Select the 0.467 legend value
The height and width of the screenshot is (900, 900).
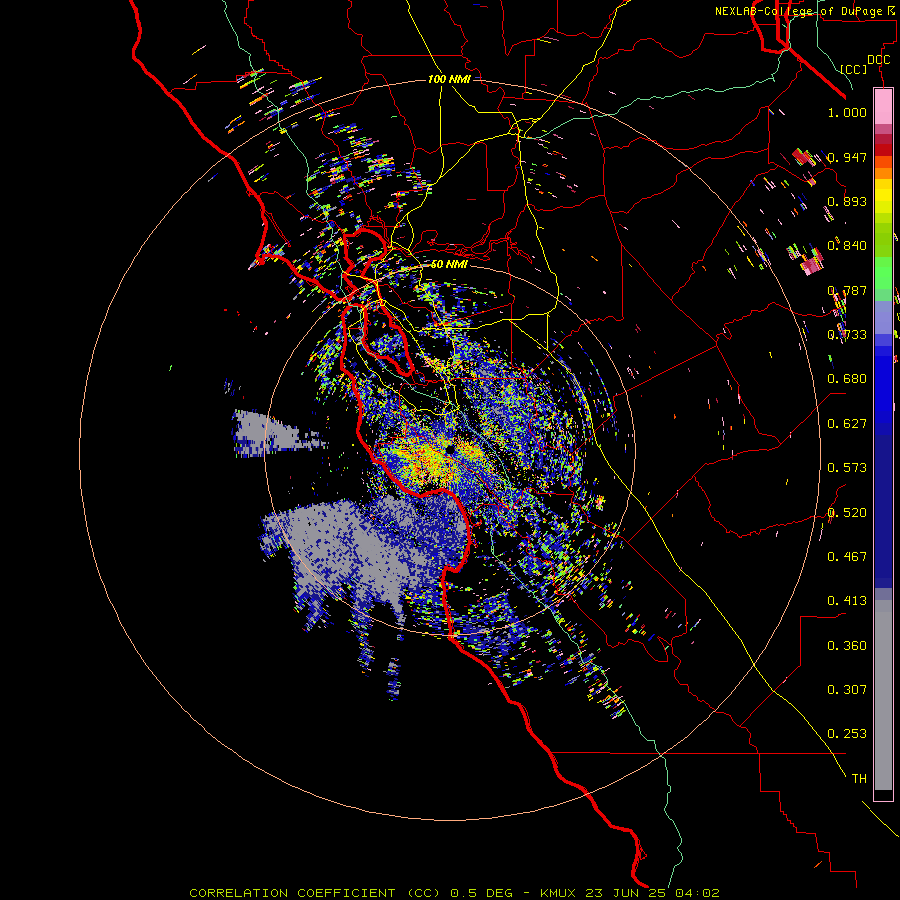point(847,557)
